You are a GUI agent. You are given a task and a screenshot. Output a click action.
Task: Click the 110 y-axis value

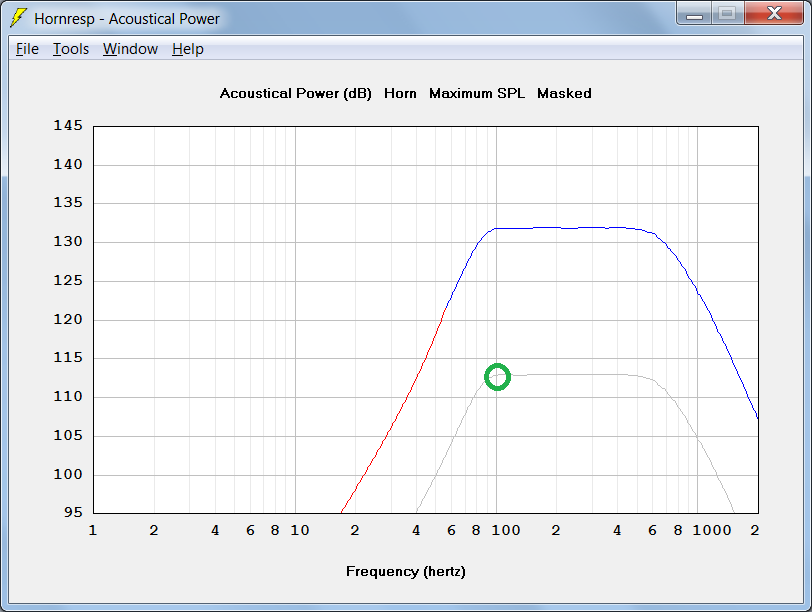pyautogui.click(x=68, y=396)
